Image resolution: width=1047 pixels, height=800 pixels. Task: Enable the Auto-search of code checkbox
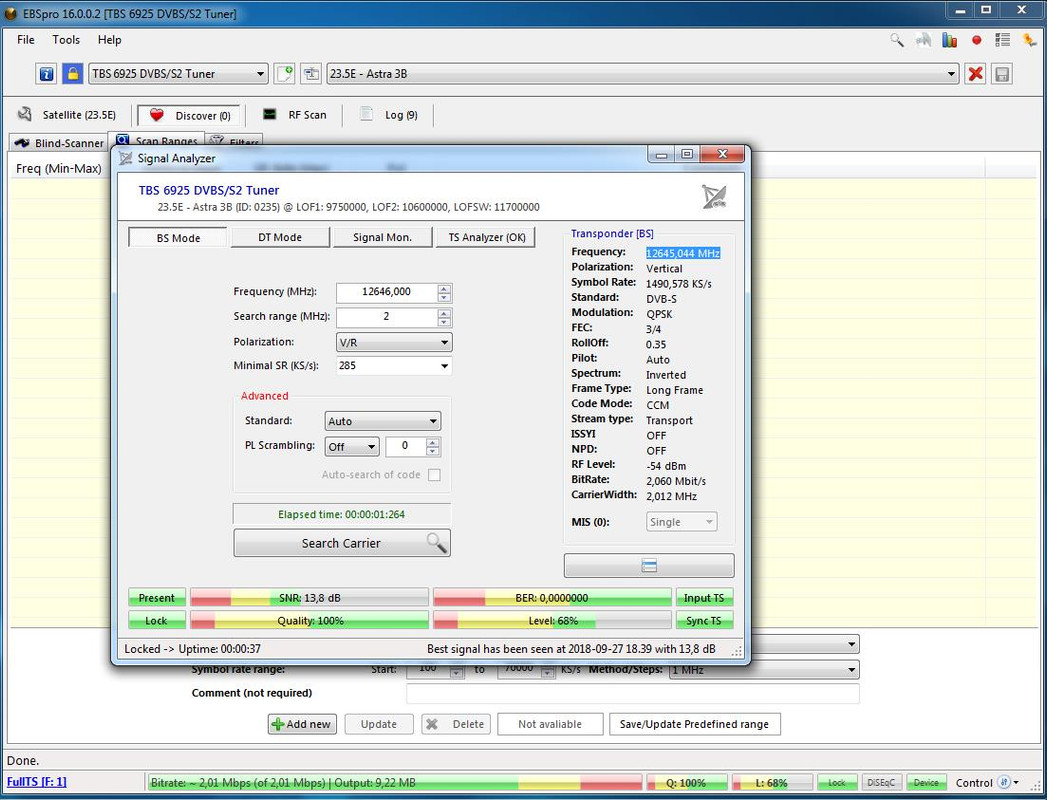tap(434, 475)
